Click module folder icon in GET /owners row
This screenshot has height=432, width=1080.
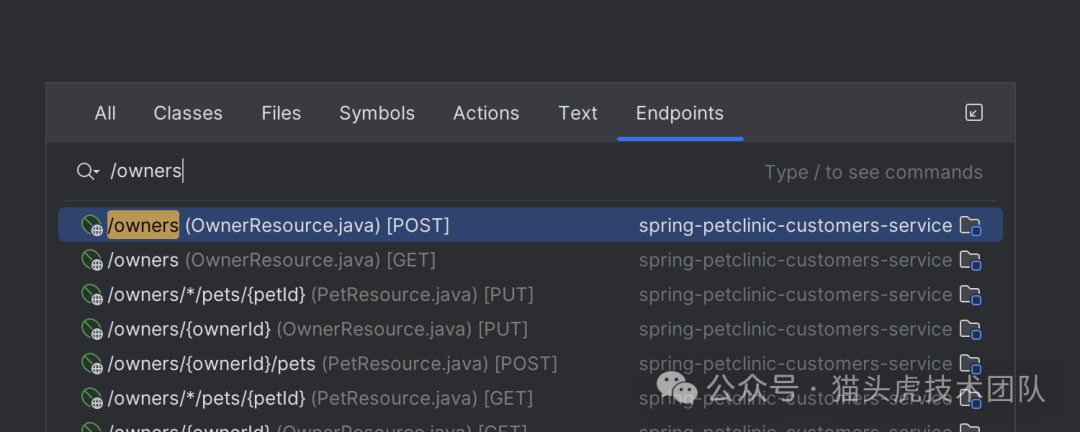(970, 260)
